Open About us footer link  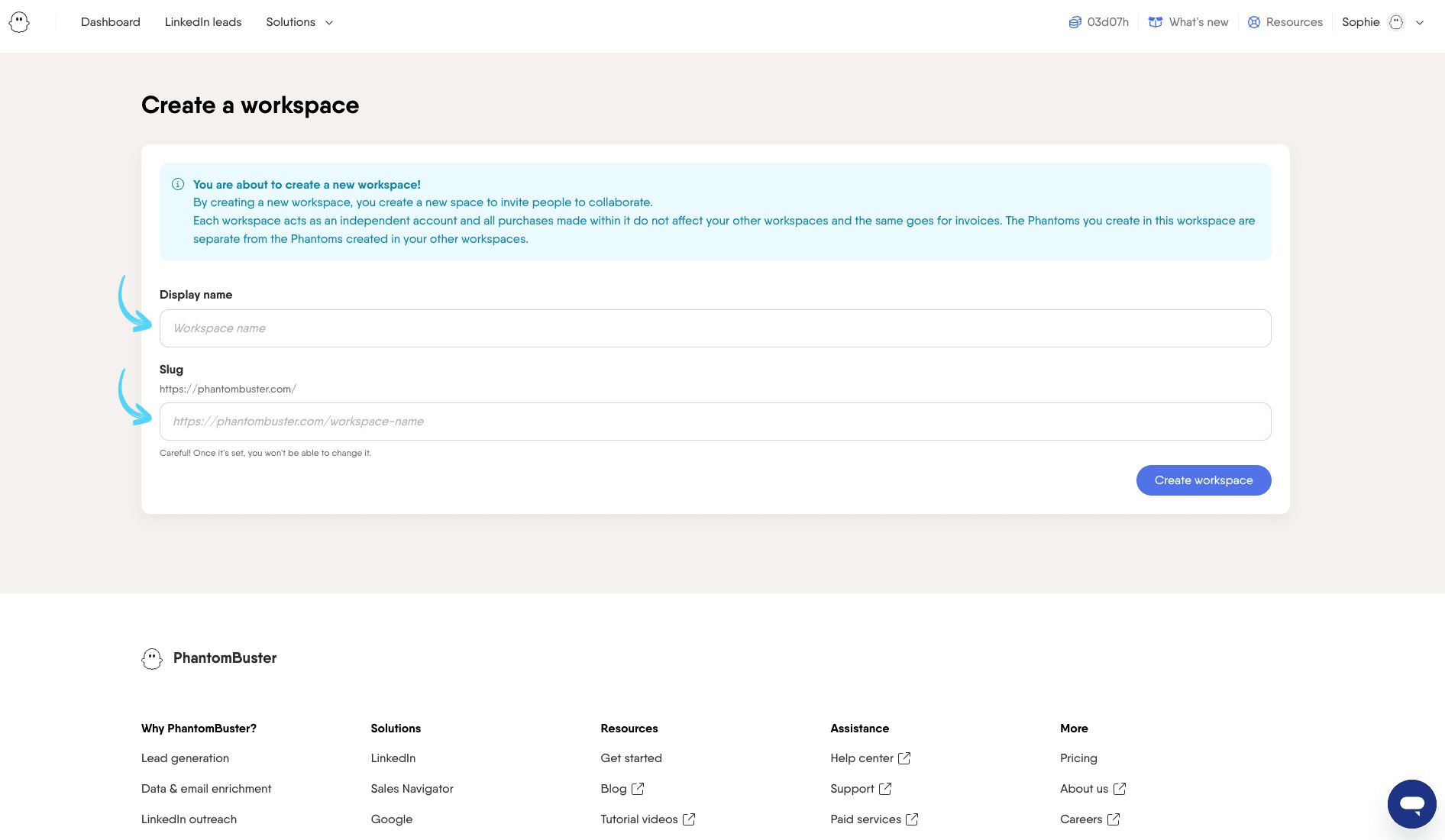point(1084,789)
